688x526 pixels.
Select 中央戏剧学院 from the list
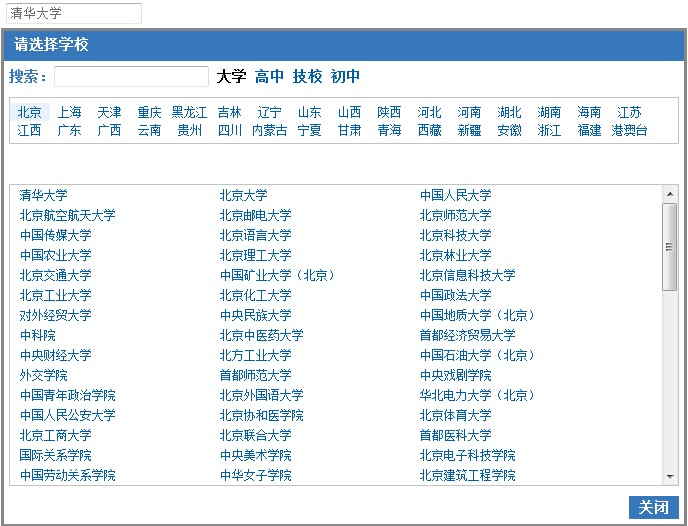(x=455, y=375)
